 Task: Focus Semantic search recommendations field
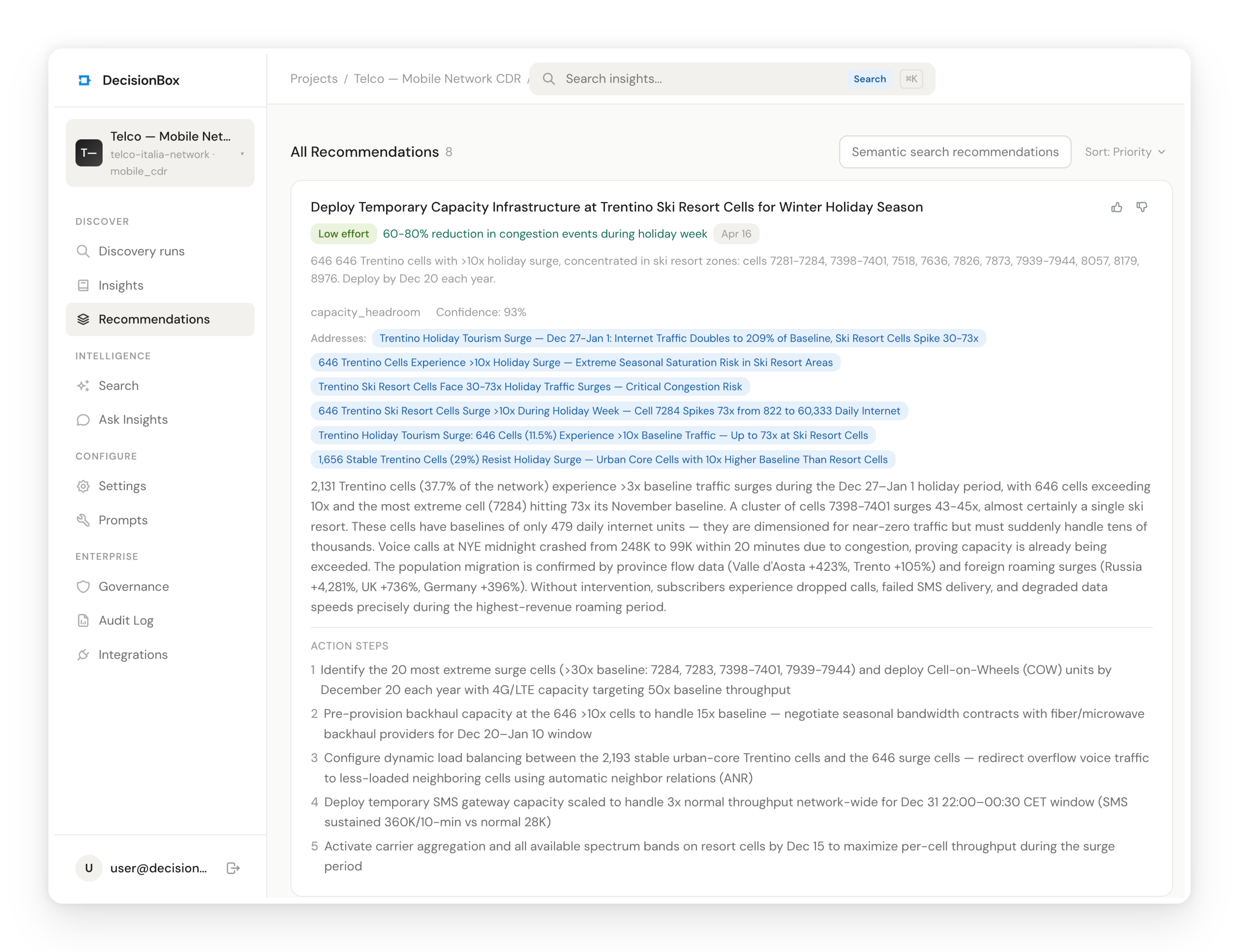[954, 152]
